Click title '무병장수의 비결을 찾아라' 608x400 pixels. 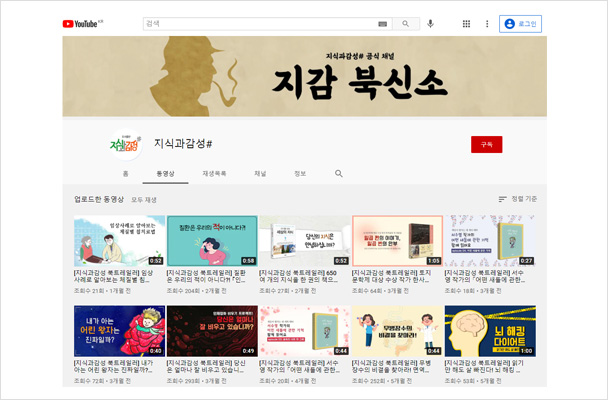(392, 366)
